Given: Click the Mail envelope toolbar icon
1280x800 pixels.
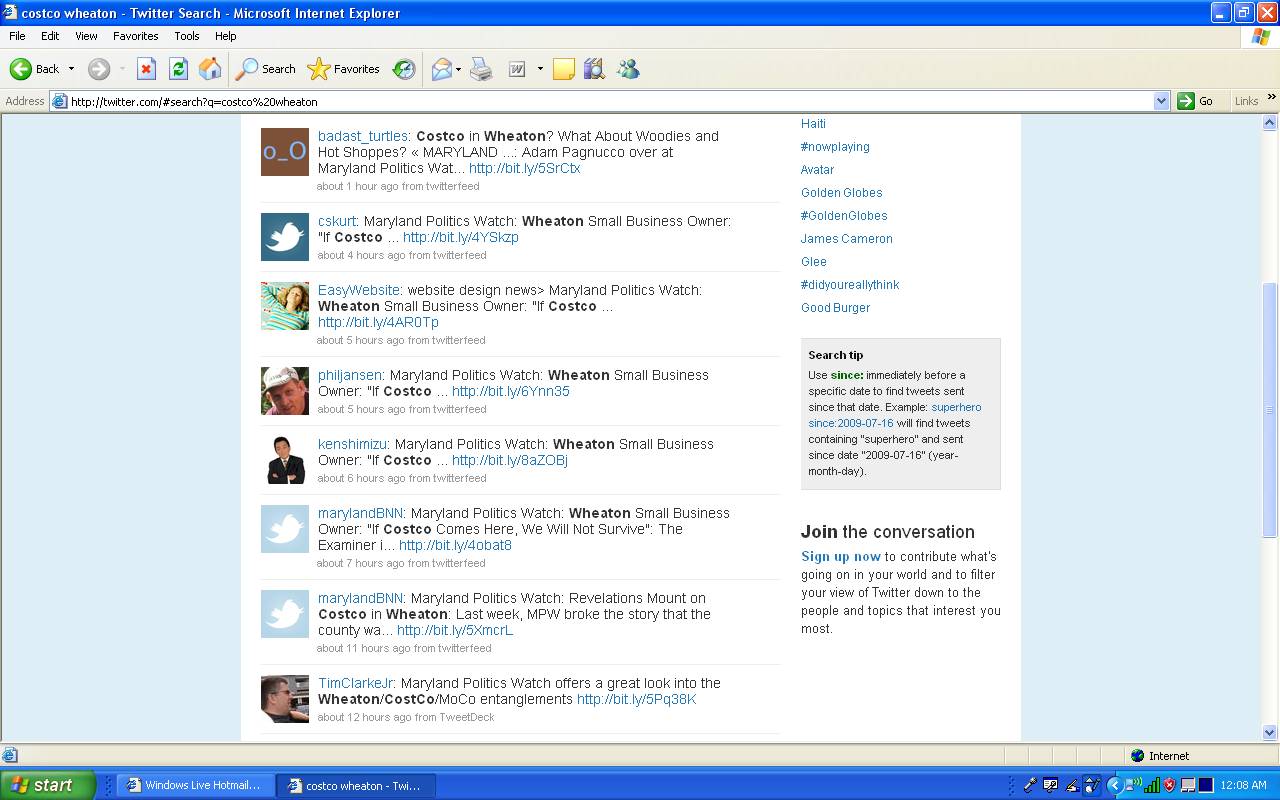Looking at the screenshot, I should coord(441,69).
